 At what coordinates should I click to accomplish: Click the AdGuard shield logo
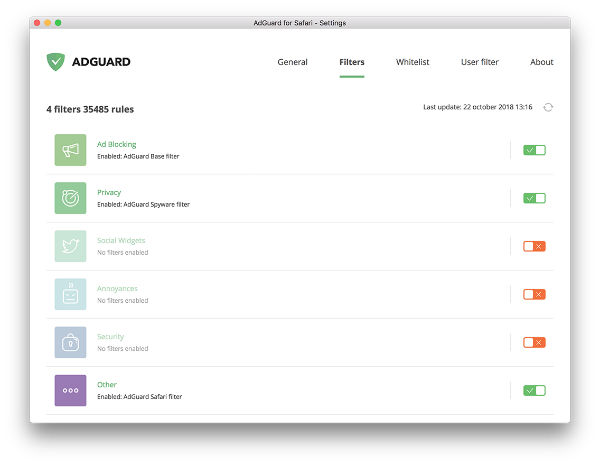point(55,62)
